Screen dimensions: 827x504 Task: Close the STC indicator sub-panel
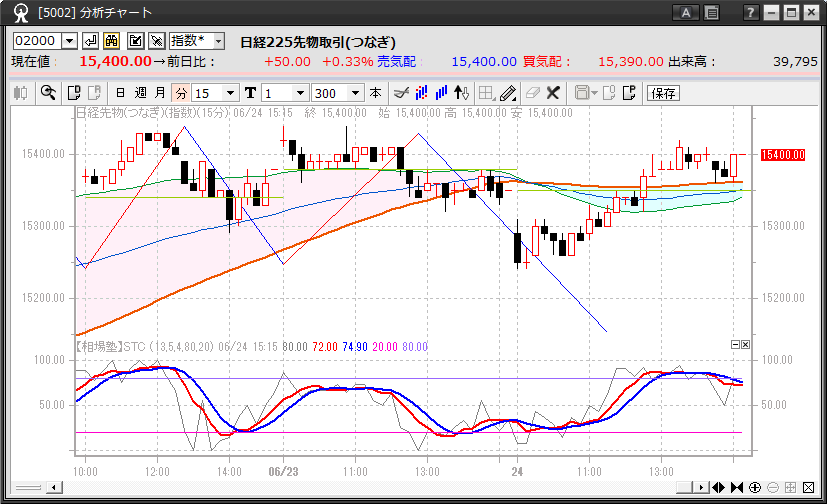pyautogui.click(x=745, y=344)
